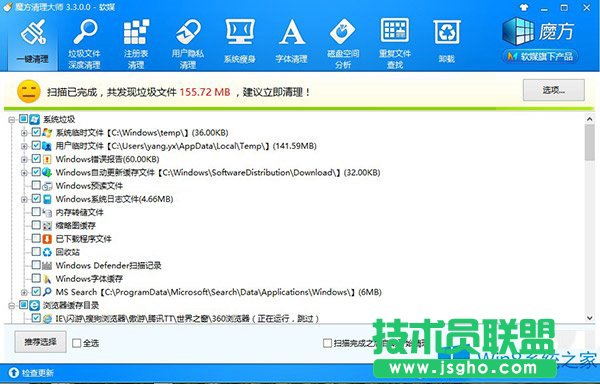This screenshot has height=384, width=600.
Task: Click the Windows错误报告 warning icon
Action: 47,159
